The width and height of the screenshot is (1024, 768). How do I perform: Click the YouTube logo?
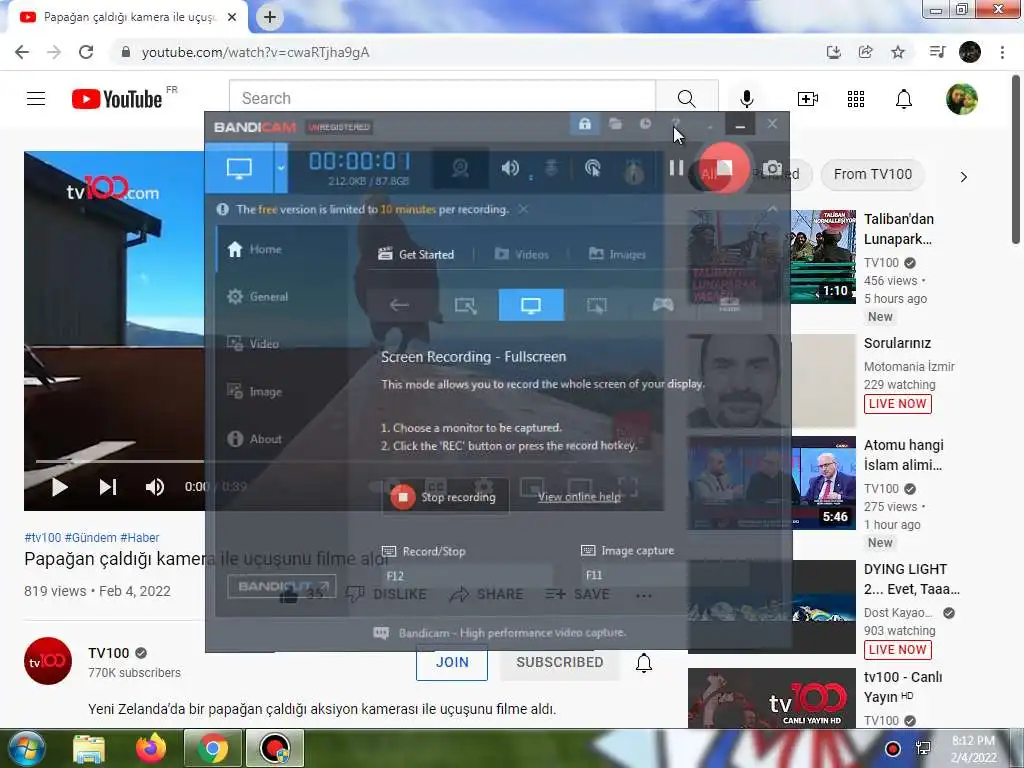(x=117, y=99)
